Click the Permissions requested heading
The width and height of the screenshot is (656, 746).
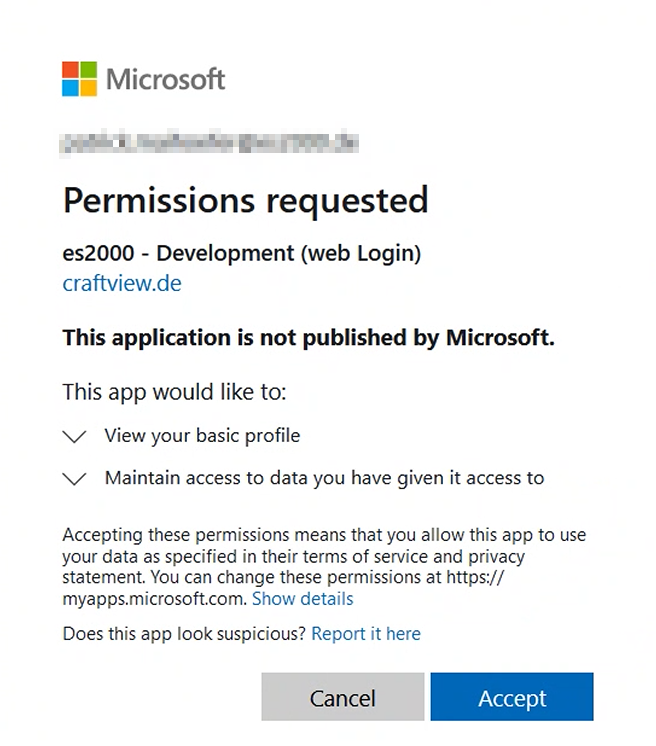tap(245, 200)
